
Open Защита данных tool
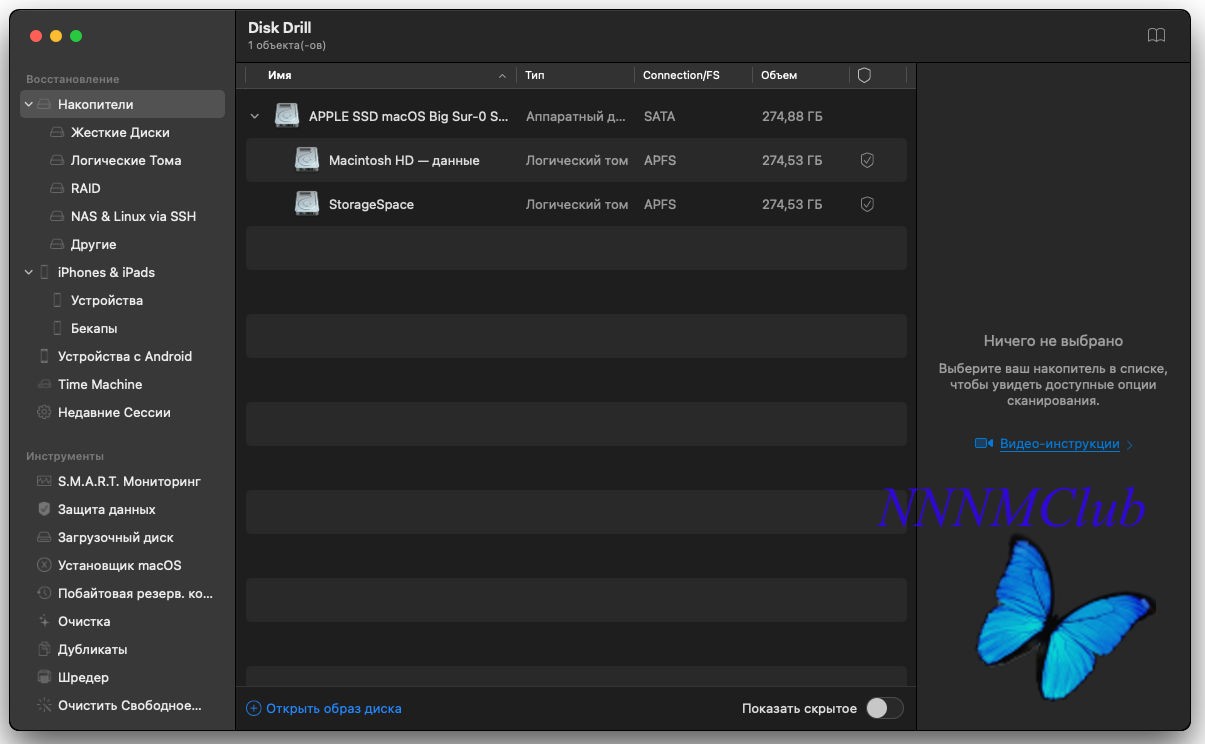(107, 509)
